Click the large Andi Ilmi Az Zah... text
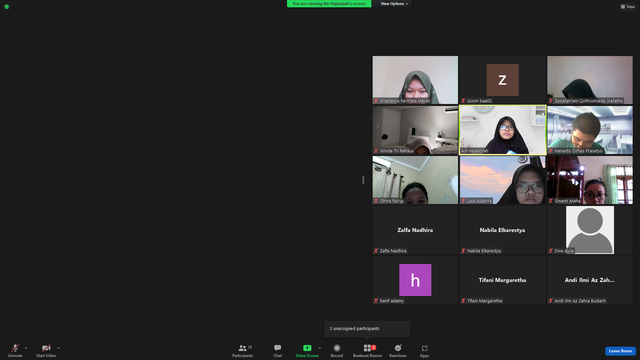Screen dimensions: 640x360 pos(590,280)
